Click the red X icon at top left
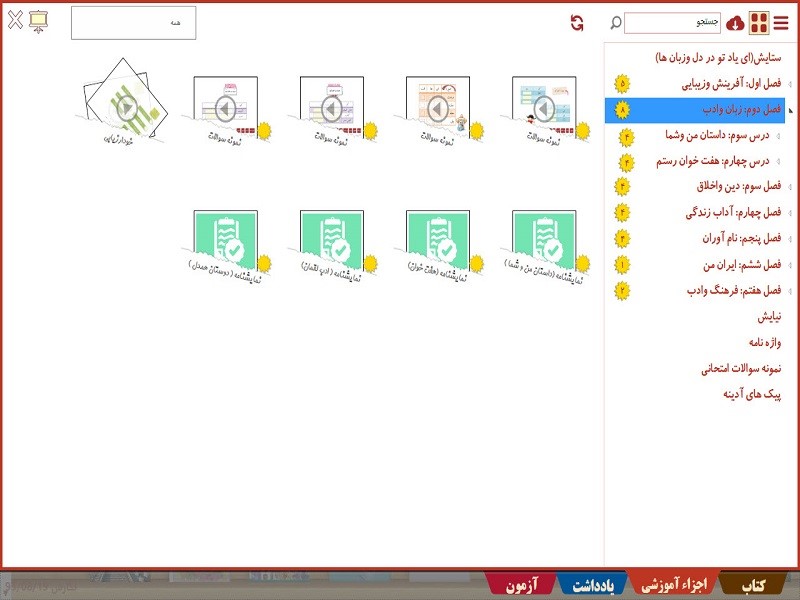The image size is (800, 600). pyautogui.click(x=15, y=20)
